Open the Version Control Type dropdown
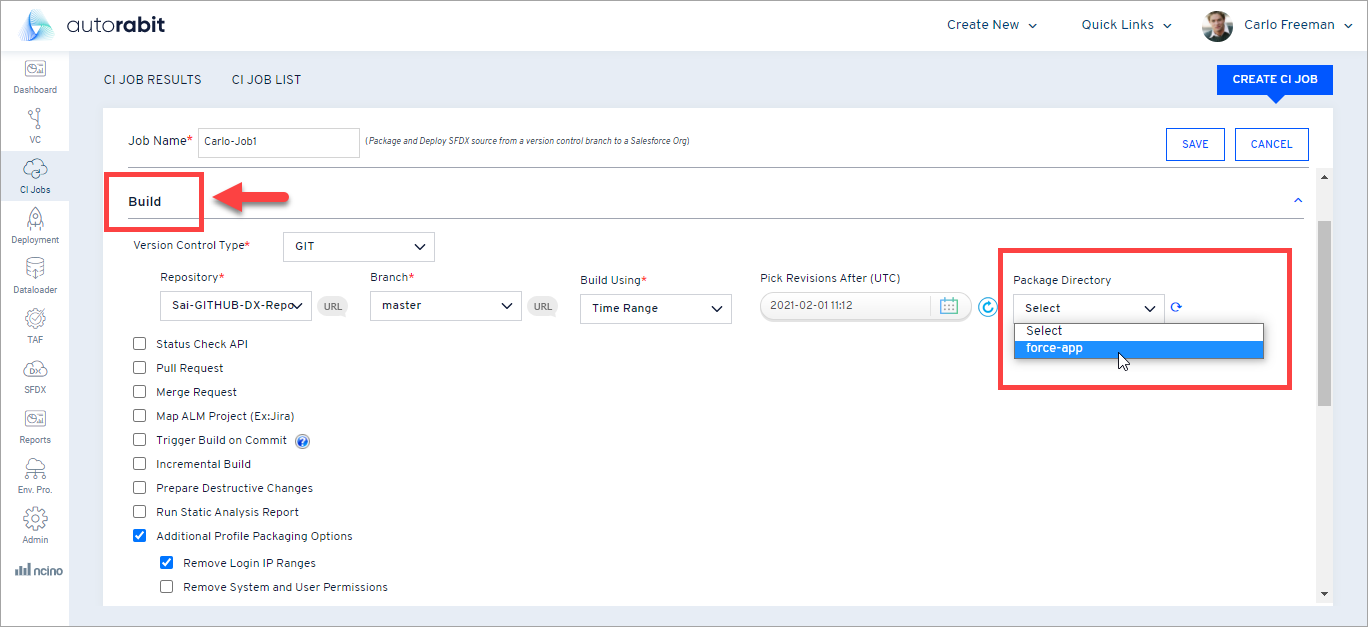The height and width of the screenshot is (627, 1368). point(358,246)
